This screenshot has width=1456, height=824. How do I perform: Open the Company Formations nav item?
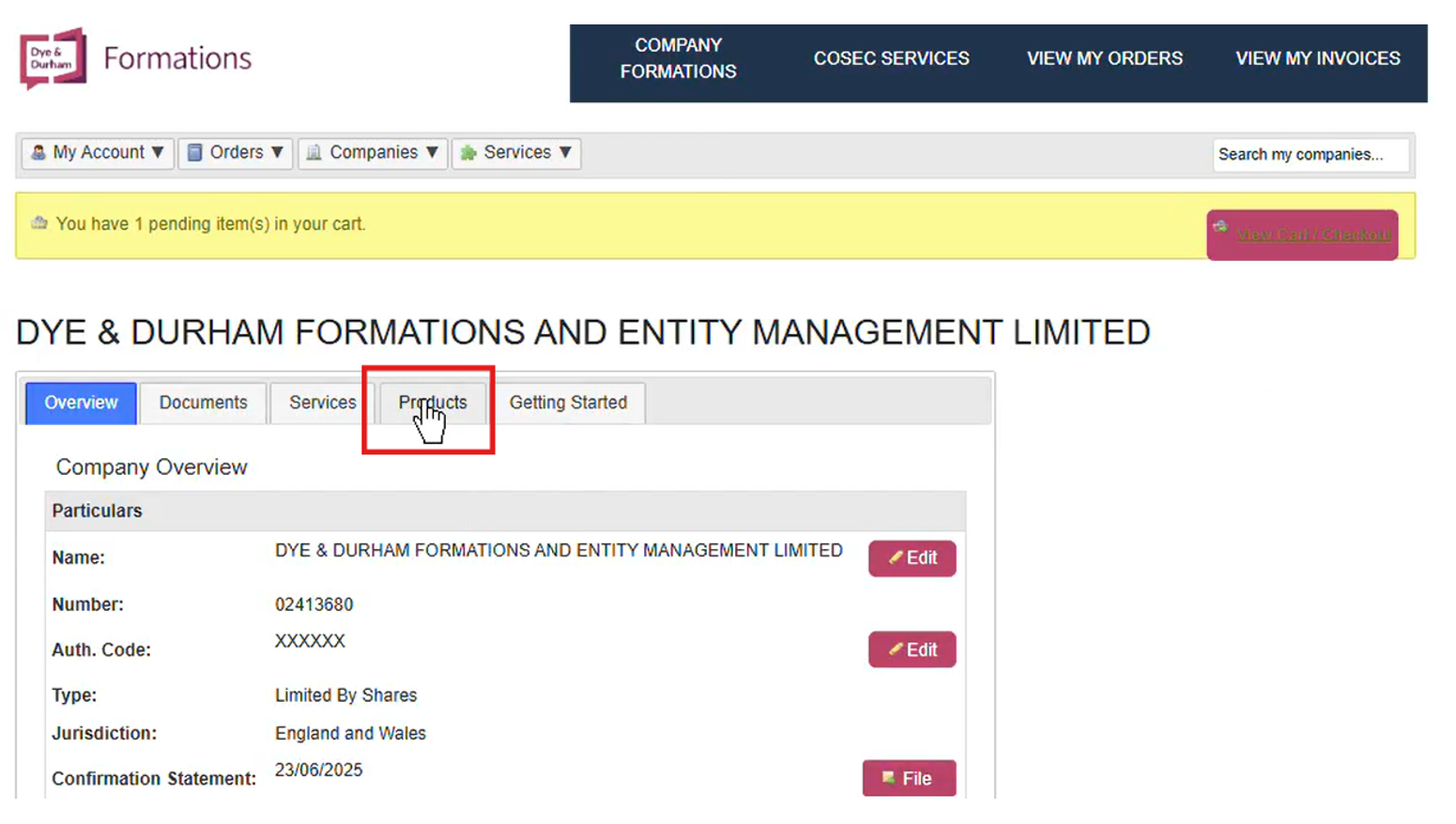678,58
